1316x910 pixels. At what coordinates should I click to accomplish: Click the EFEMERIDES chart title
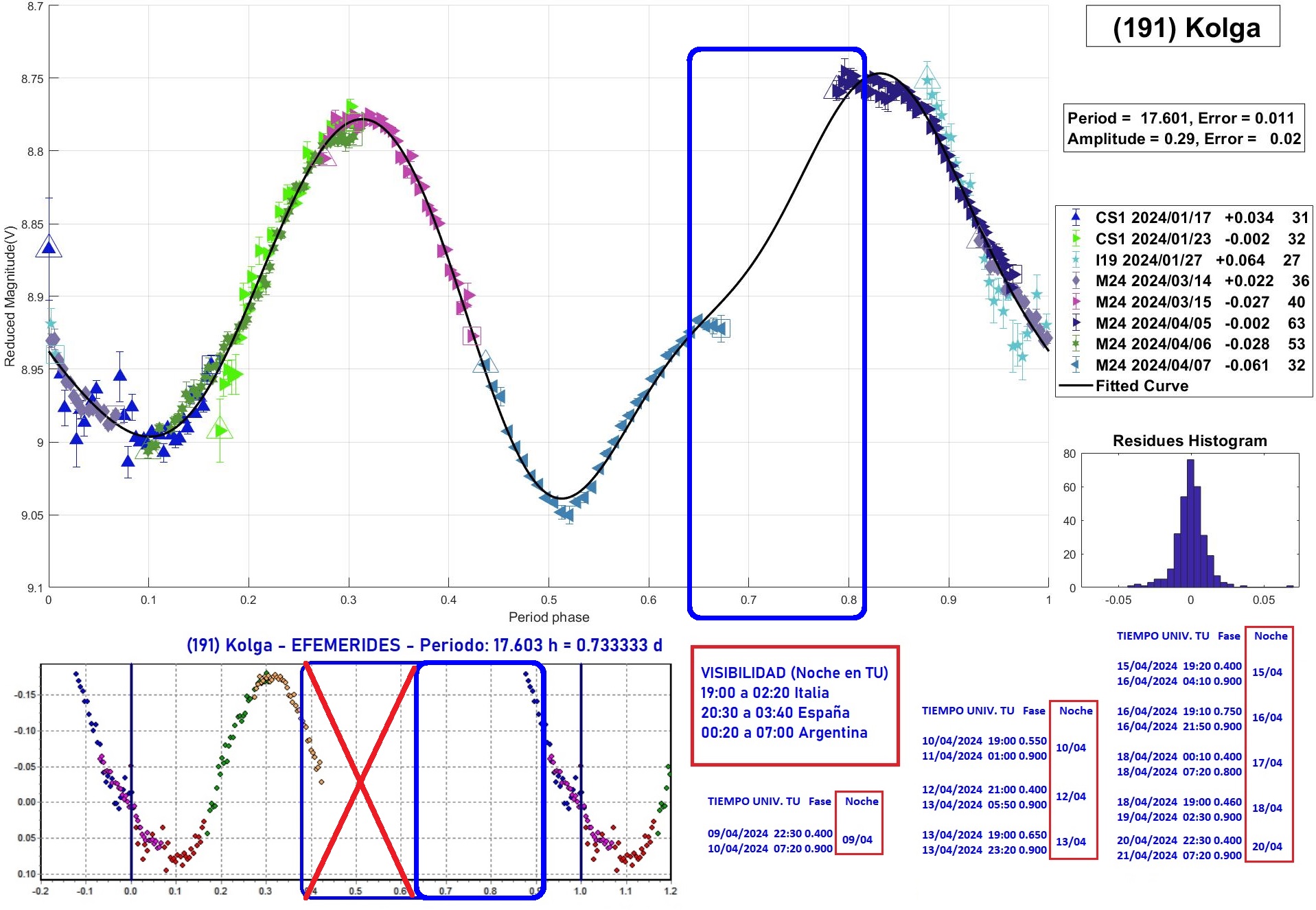click(x=424, y=645)
